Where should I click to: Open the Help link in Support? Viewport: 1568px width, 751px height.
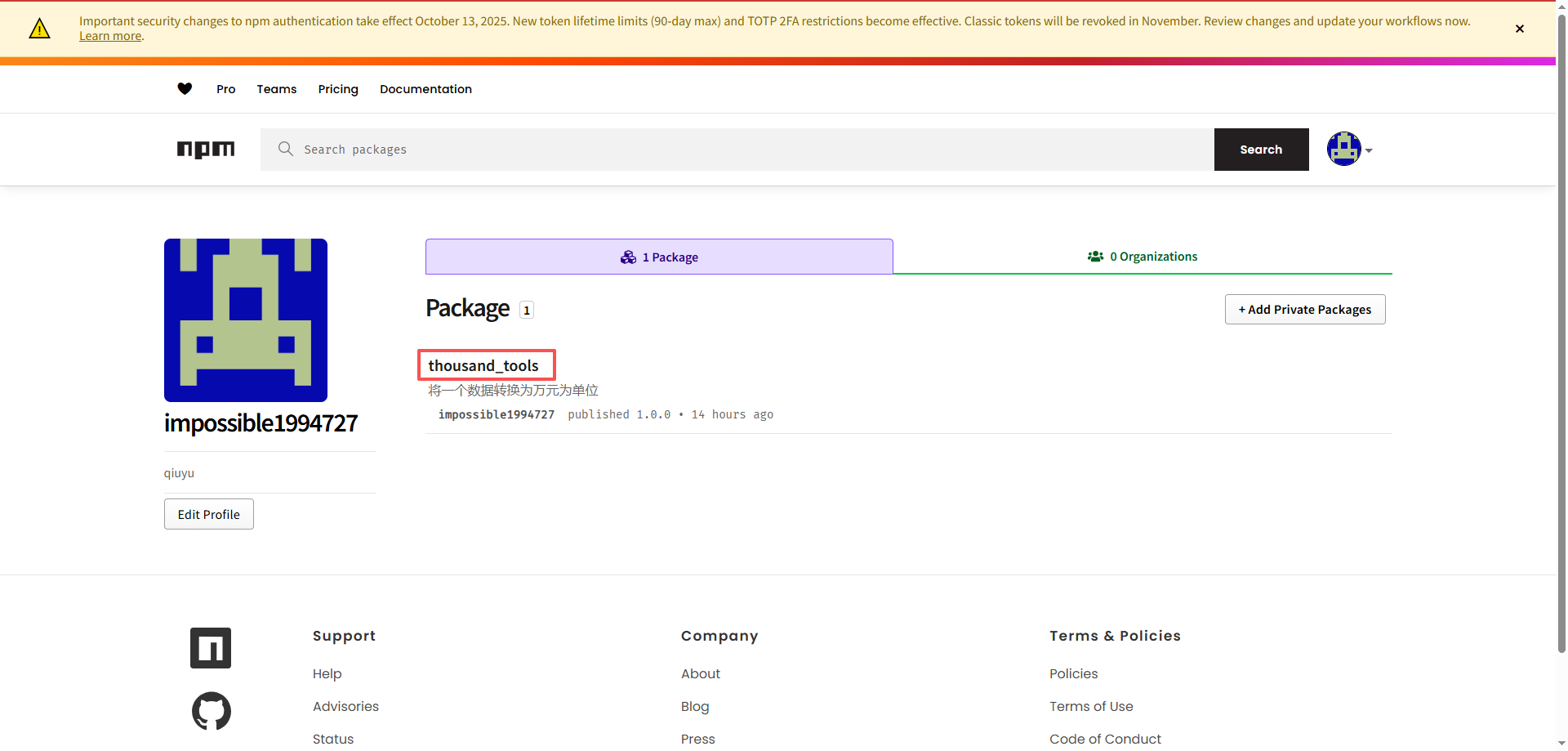pos(327,673)
